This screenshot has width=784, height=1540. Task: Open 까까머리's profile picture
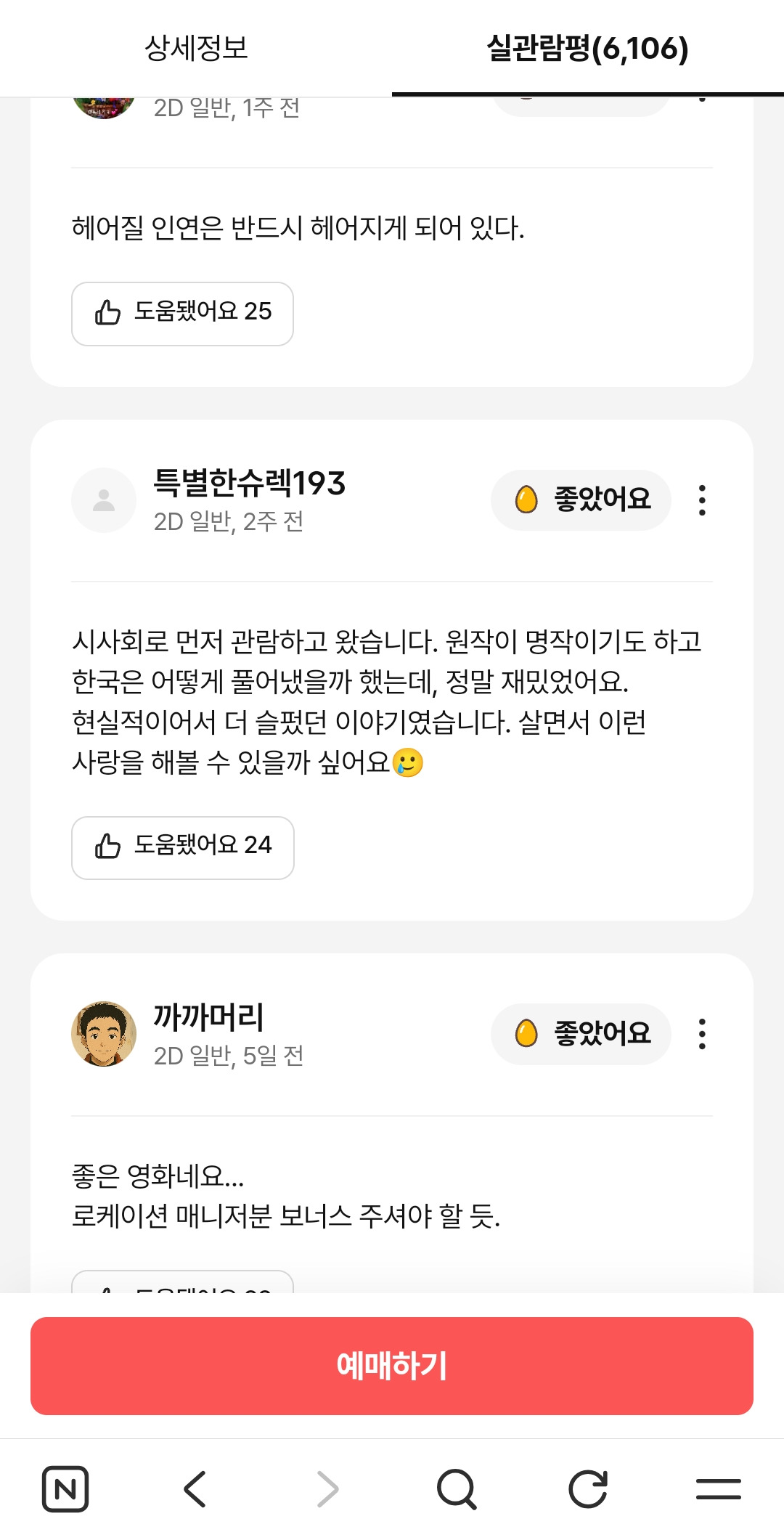[104, 1034]
